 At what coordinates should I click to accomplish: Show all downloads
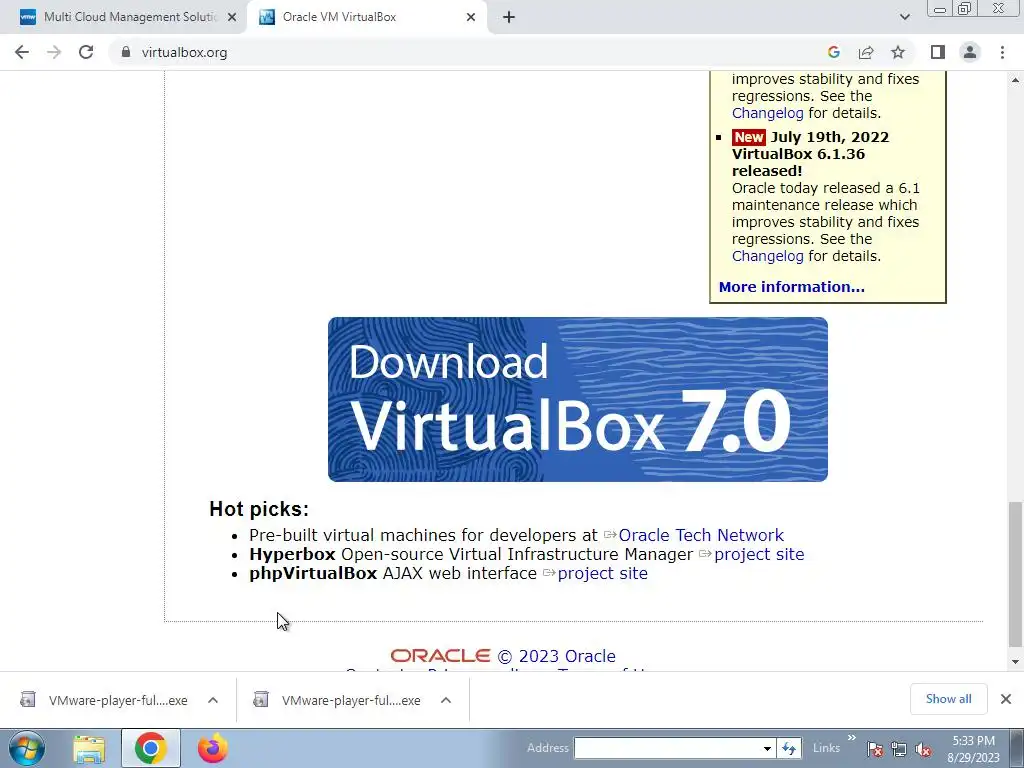[x=948, y=699]
